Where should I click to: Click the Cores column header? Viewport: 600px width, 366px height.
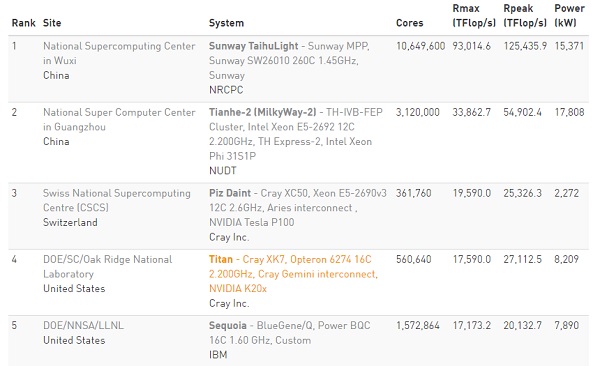coord(409,23)
